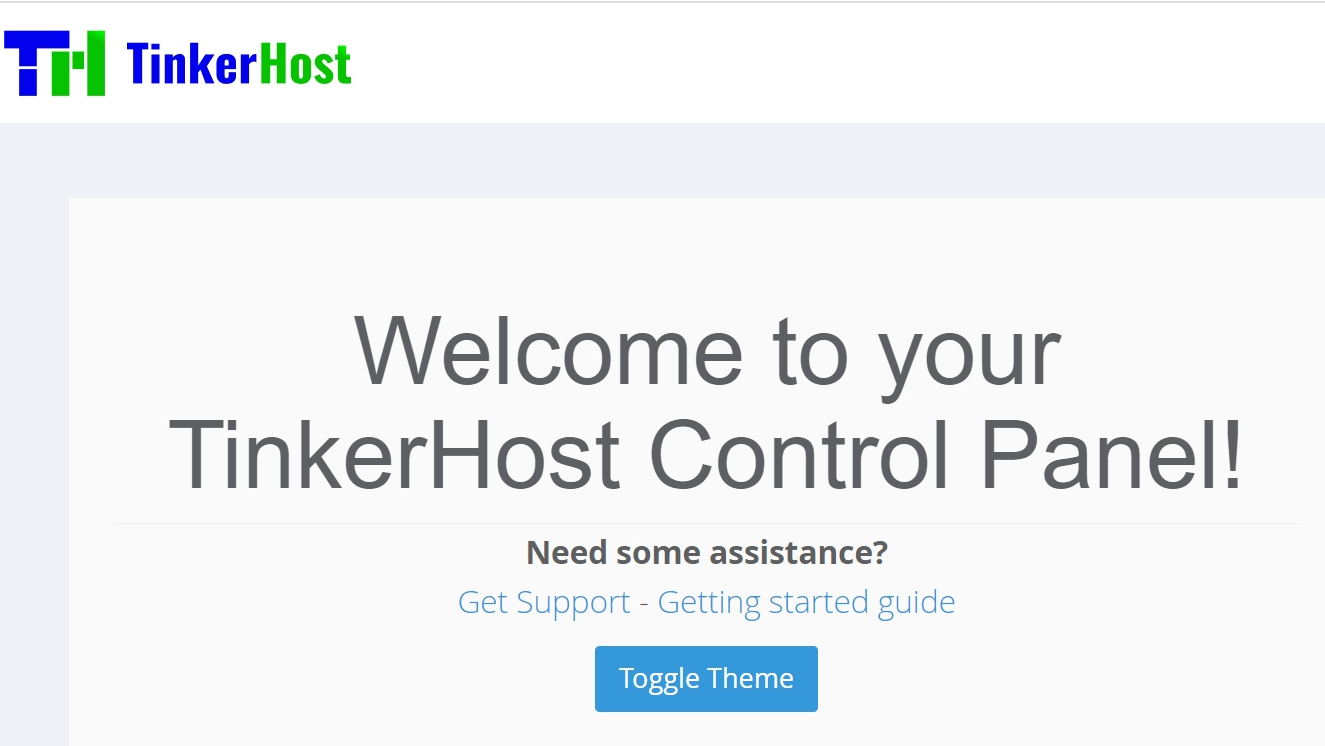This screenshot has height=746, width=1325.
Task: Open the Getting started guide link
Action: tap(806, 602)
